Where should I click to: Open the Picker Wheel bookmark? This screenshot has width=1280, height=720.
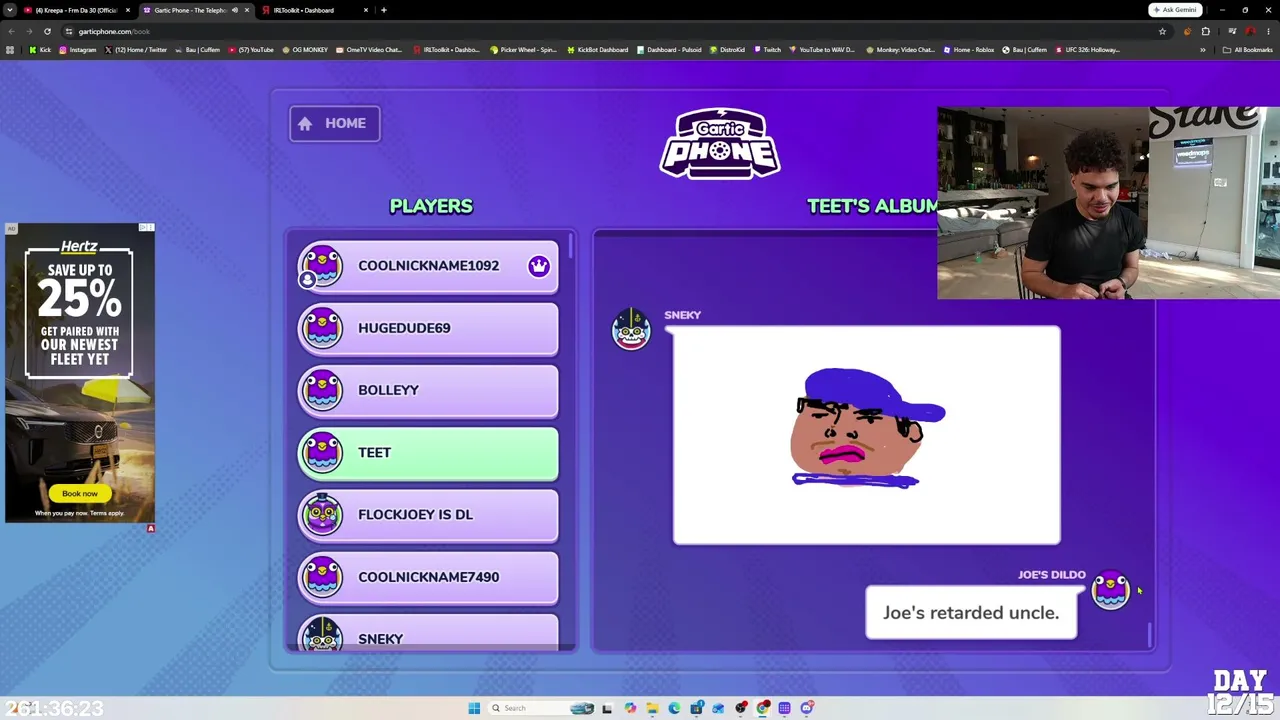[x=523, y=50]
